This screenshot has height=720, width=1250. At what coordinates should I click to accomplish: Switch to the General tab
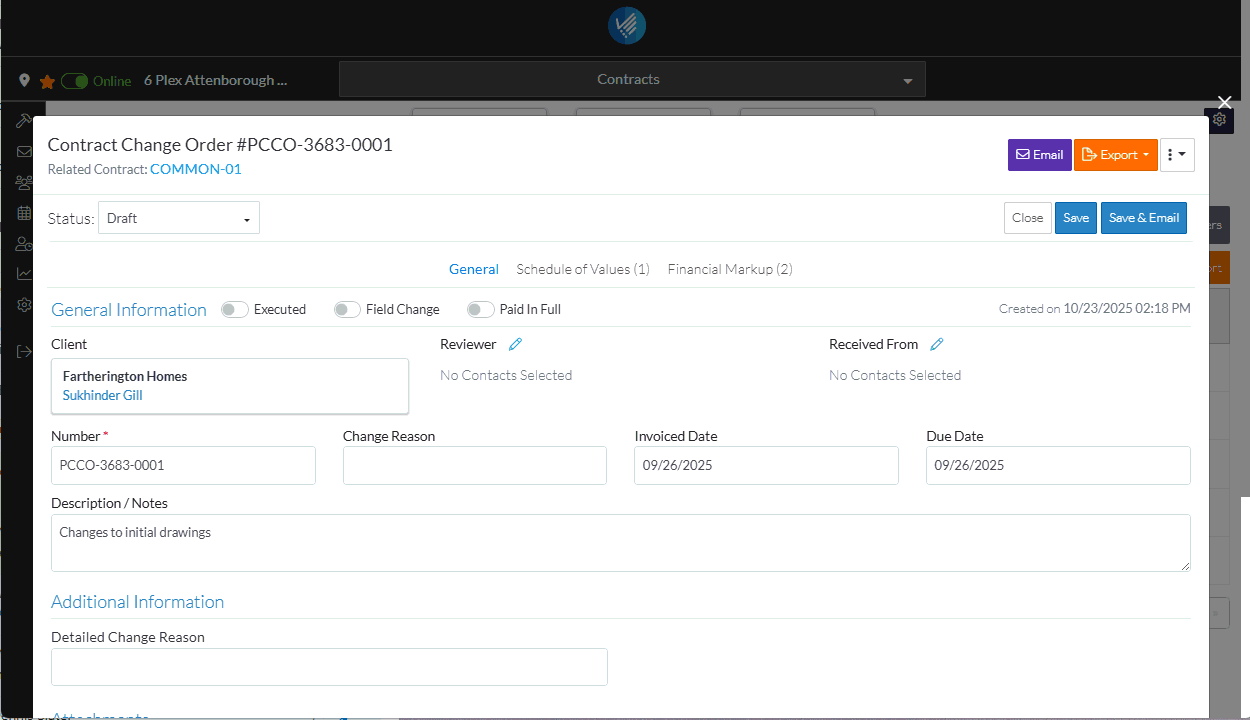474,269
